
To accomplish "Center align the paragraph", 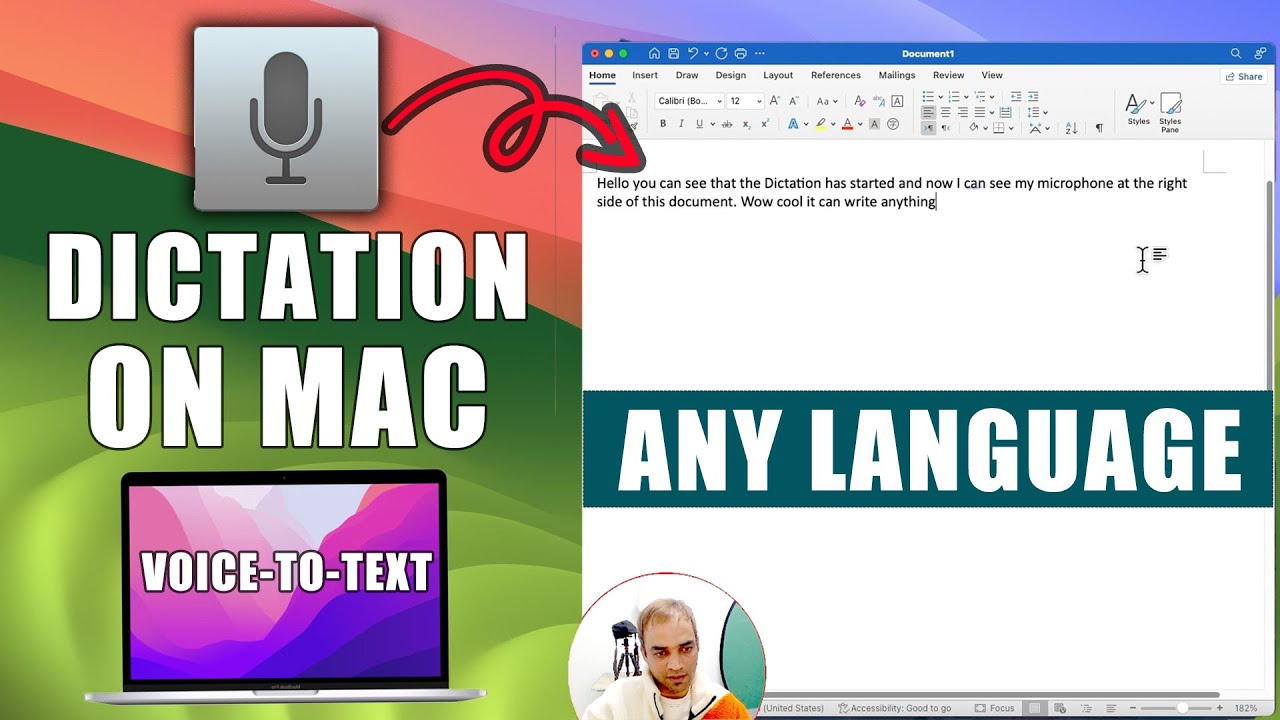I will tap(945, 112).
